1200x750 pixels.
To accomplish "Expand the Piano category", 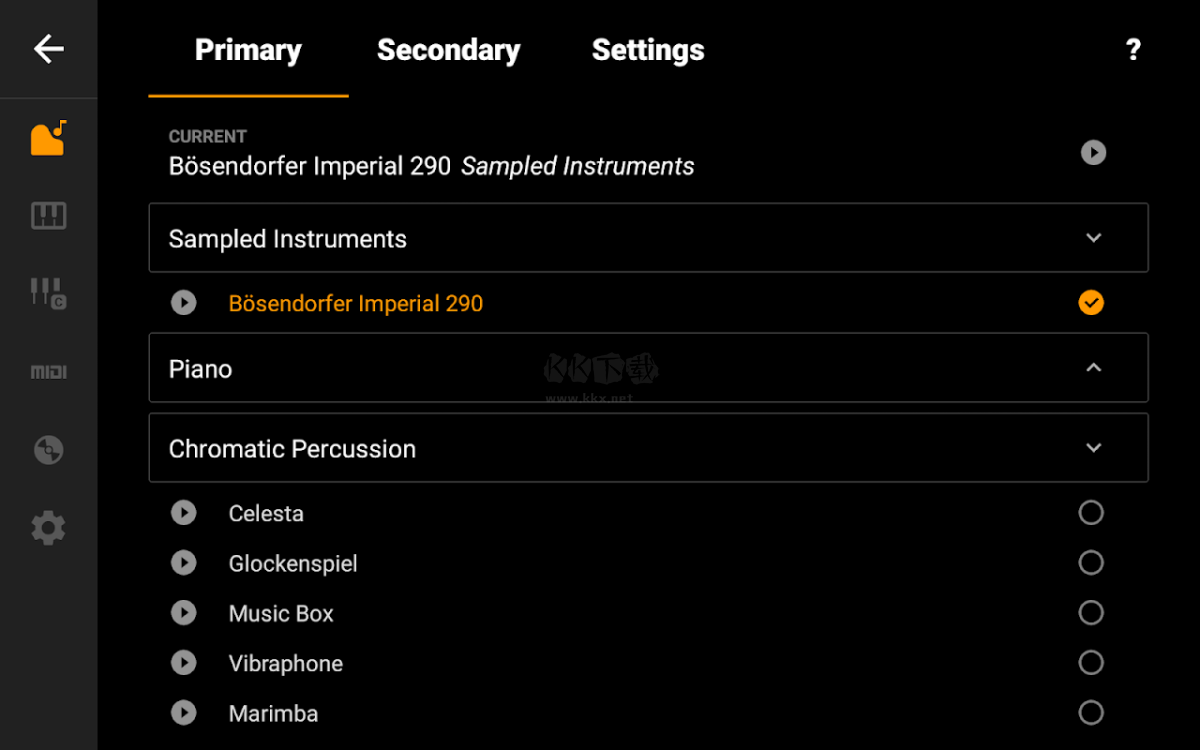I will tap(1093, 368).
